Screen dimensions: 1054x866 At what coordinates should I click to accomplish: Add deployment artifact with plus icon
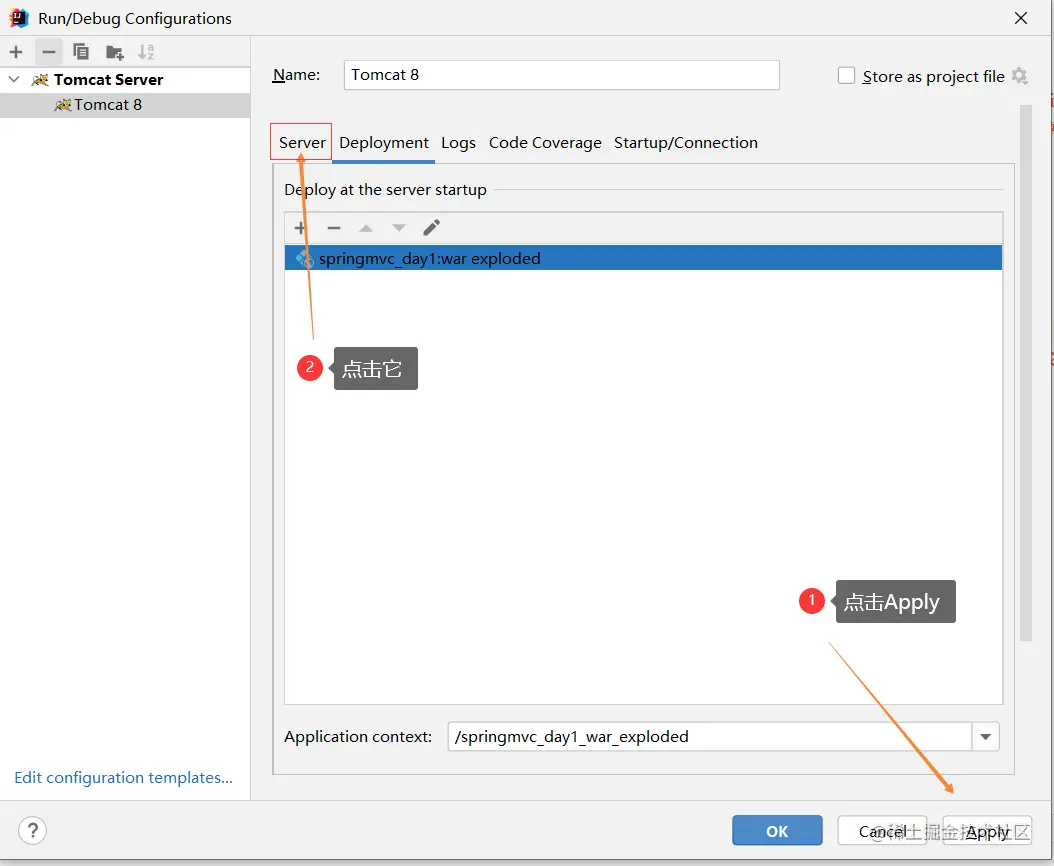coord(300,228)
